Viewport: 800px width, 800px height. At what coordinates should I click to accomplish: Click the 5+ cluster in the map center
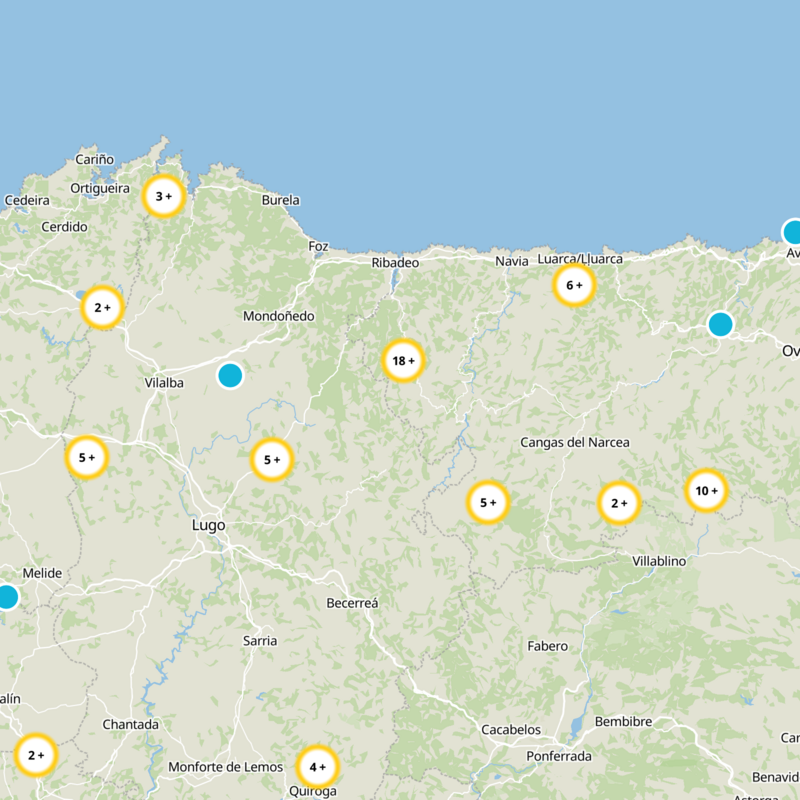coord(489,500)
